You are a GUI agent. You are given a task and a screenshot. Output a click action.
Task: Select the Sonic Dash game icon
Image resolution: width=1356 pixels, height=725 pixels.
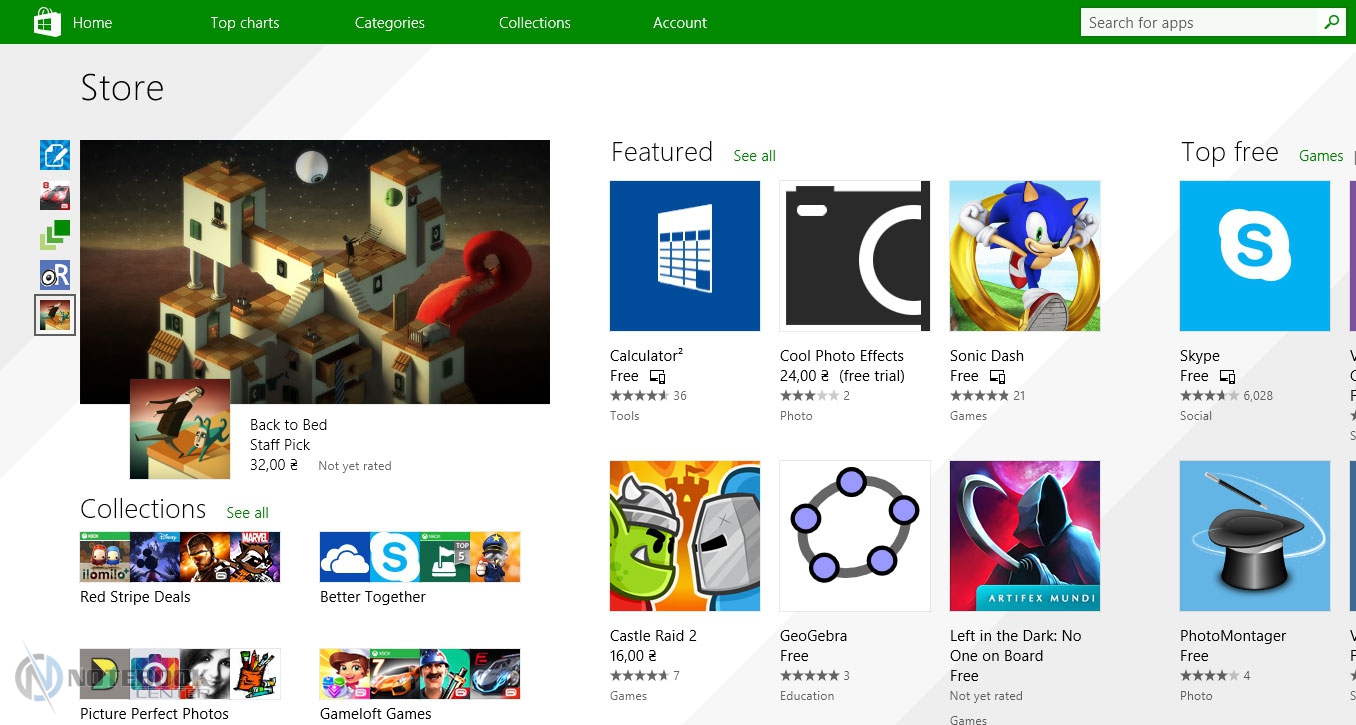[1025, 256]
